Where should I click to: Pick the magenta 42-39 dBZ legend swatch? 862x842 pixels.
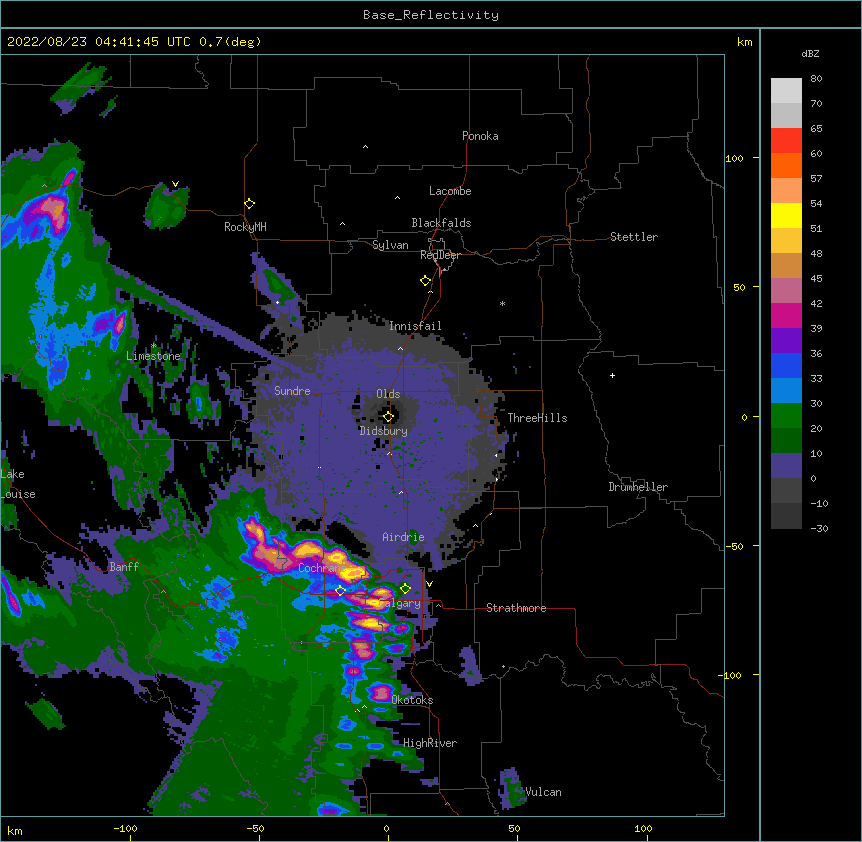[786, 315]
